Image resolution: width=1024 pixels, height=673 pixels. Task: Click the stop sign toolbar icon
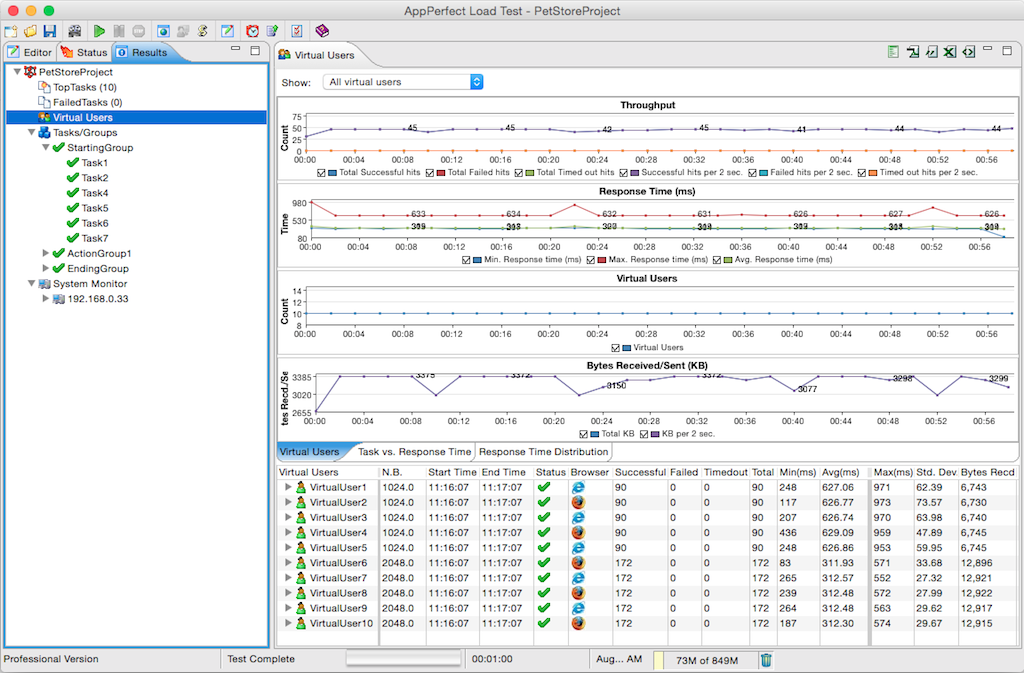tap(138, 31)
